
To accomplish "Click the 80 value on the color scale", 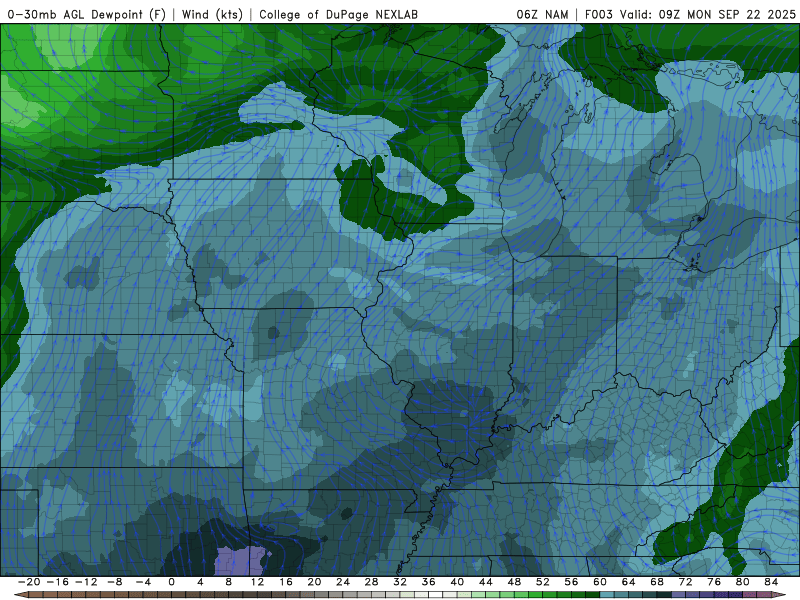I will [743, 582].
